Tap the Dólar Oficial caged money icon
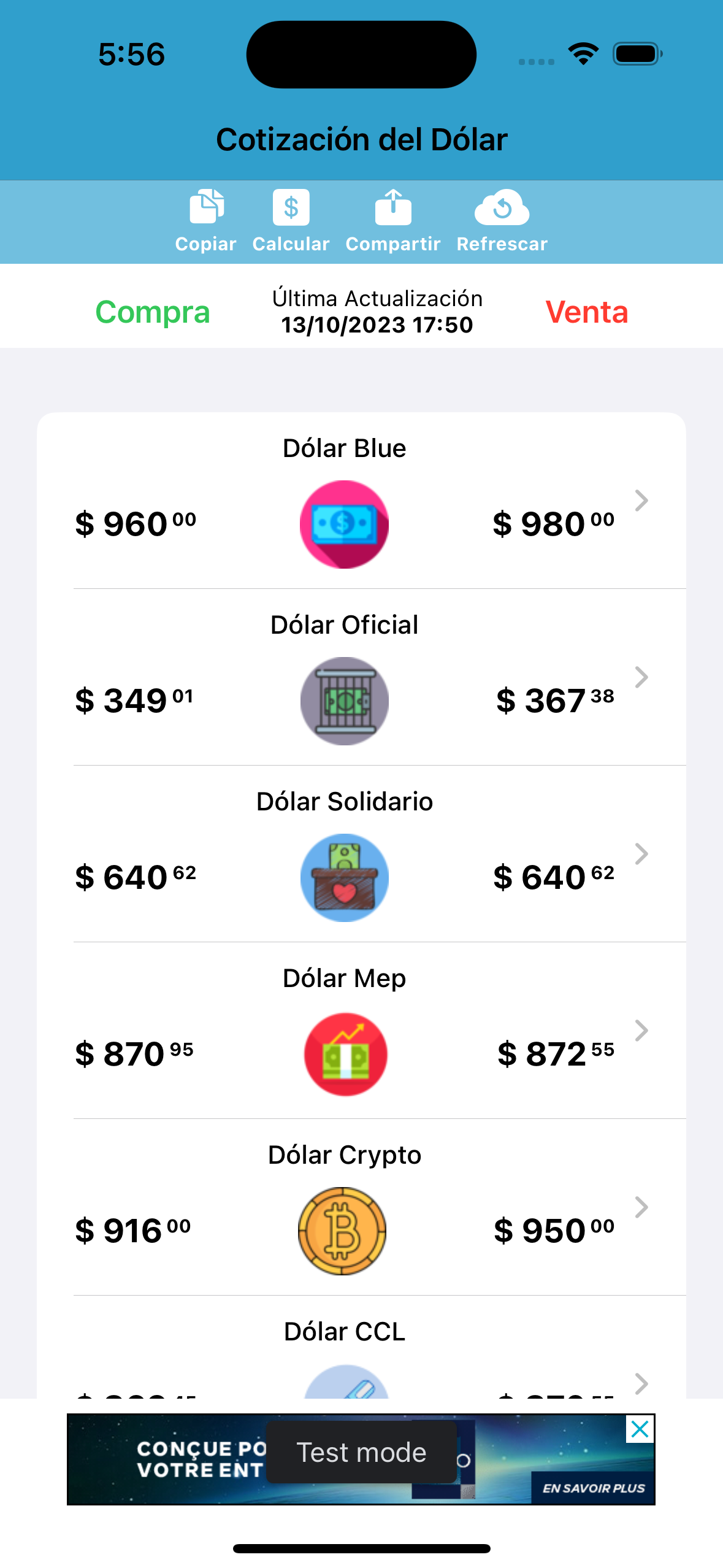723x1568 pixels. 344,701
